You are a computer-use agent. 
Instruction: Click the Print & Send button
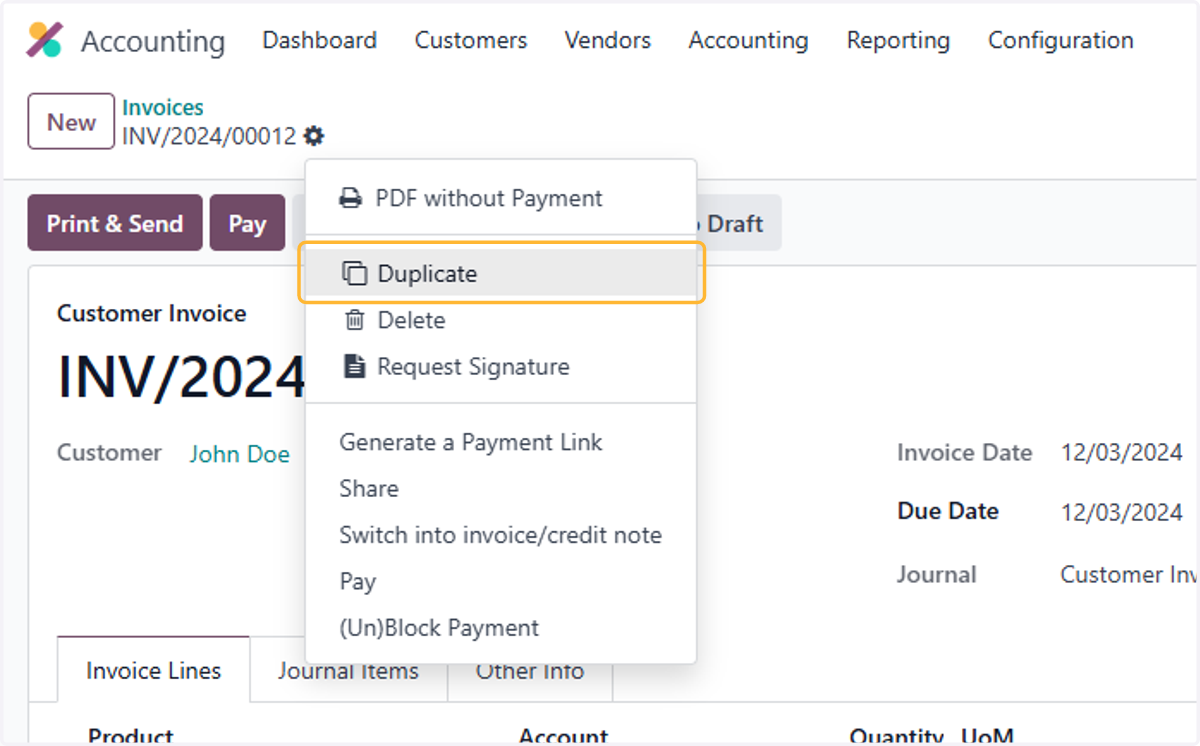(115, 223)
